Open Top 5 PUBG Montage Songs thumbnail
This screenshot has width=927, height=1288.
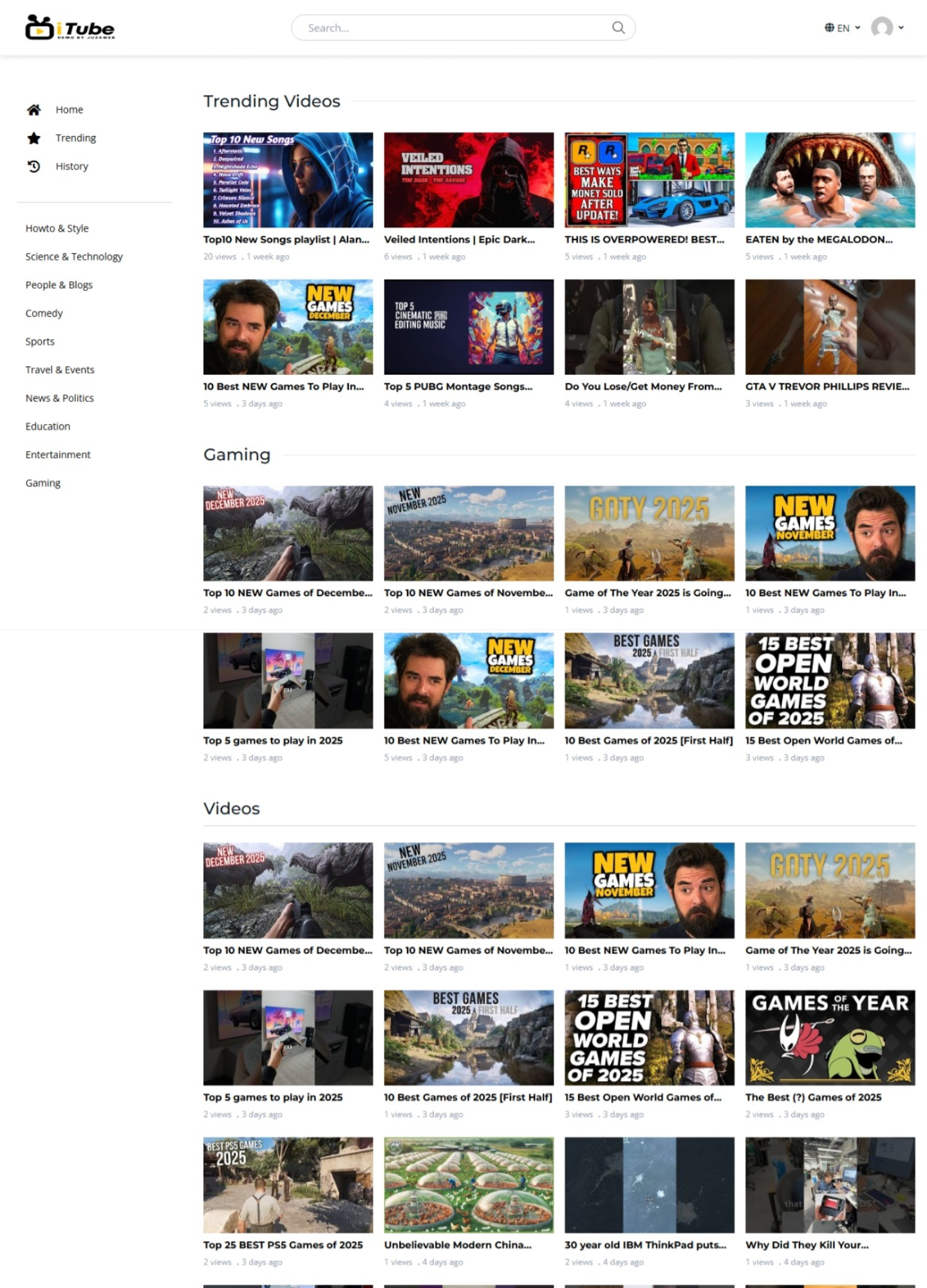tap(469, 327)
